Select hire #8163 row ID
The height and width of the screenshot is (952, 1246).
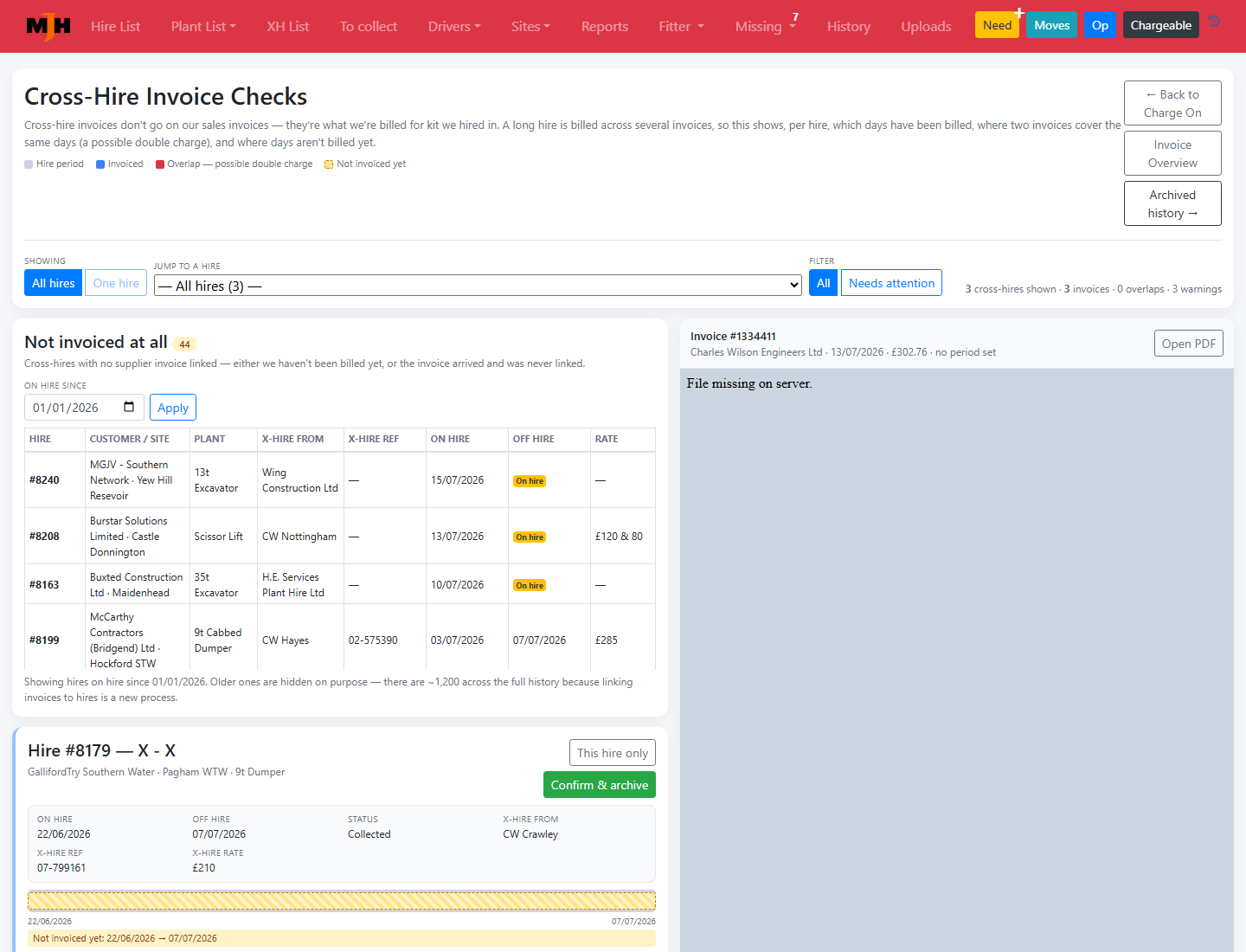tap(44, 585)
